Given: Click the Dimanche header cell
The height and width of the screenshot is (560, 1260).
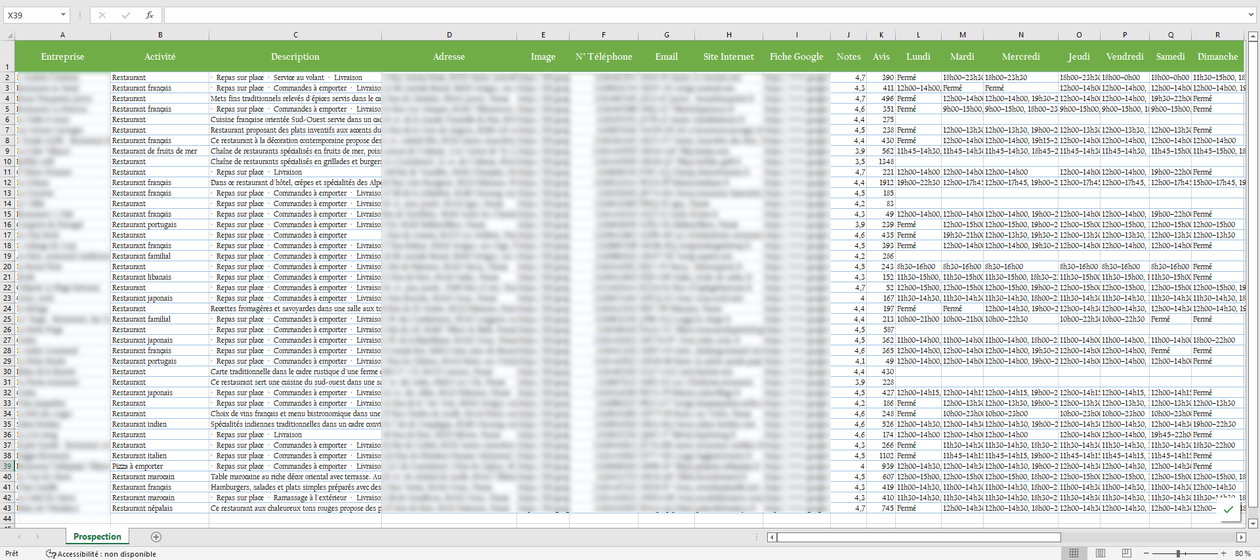Looking at the screenshot, I should click(1218, 57).
